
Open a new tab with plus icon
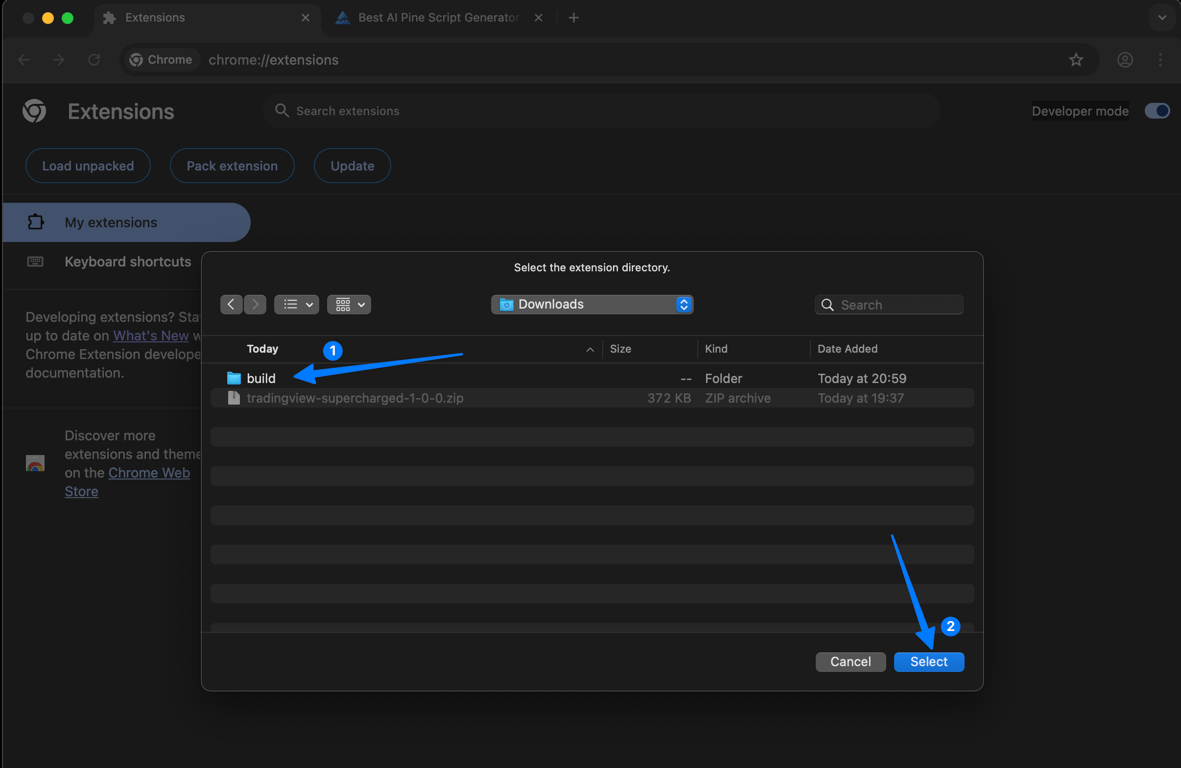(574, 17)
